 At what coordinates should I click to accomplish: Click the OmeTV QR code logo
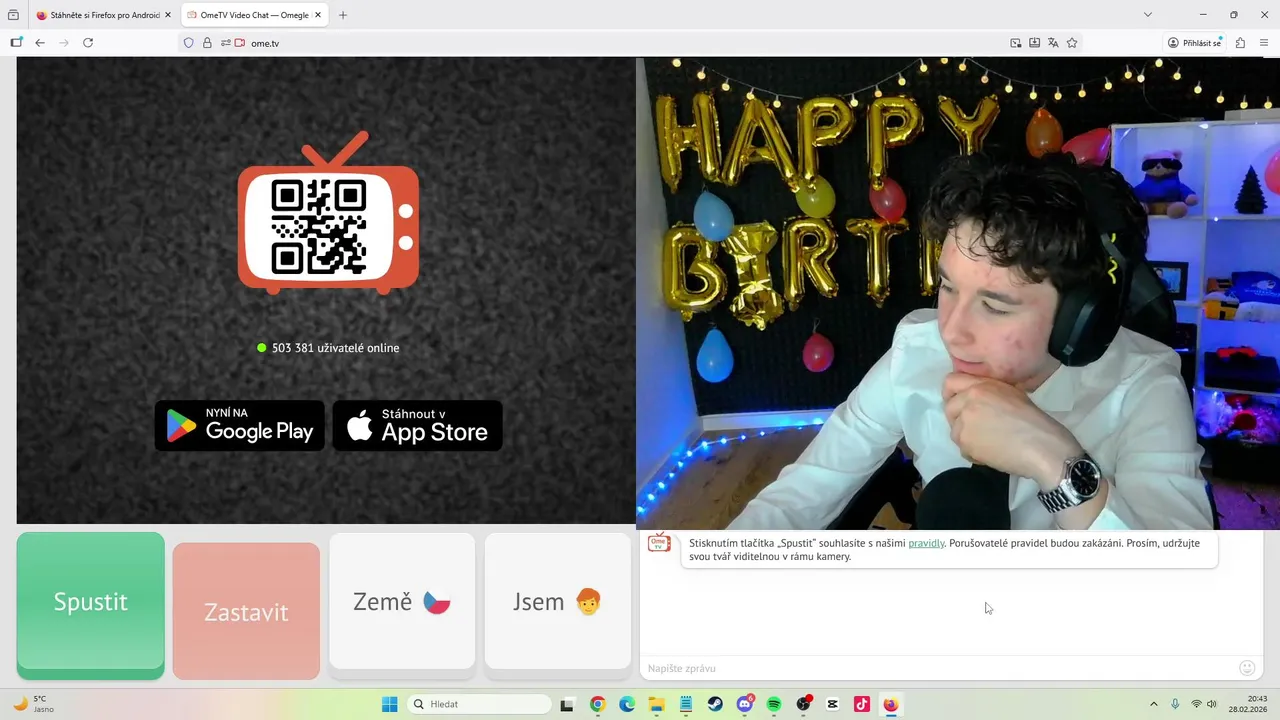[x=328, y=213]
